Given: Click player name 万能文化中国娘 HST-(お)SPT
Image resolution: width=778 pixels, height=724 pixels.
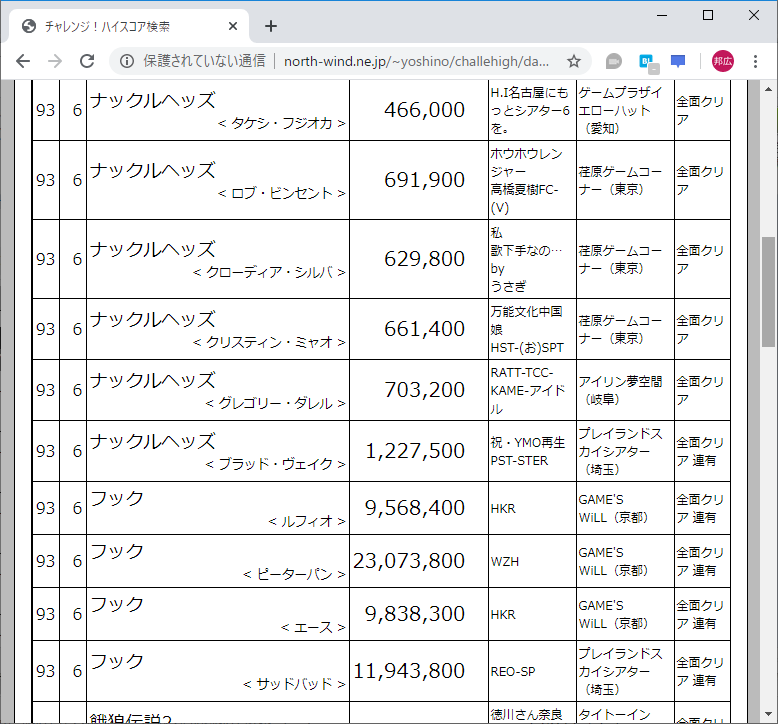Looking at the screenshot, I should pyautogui.click(x=527, y=329).
